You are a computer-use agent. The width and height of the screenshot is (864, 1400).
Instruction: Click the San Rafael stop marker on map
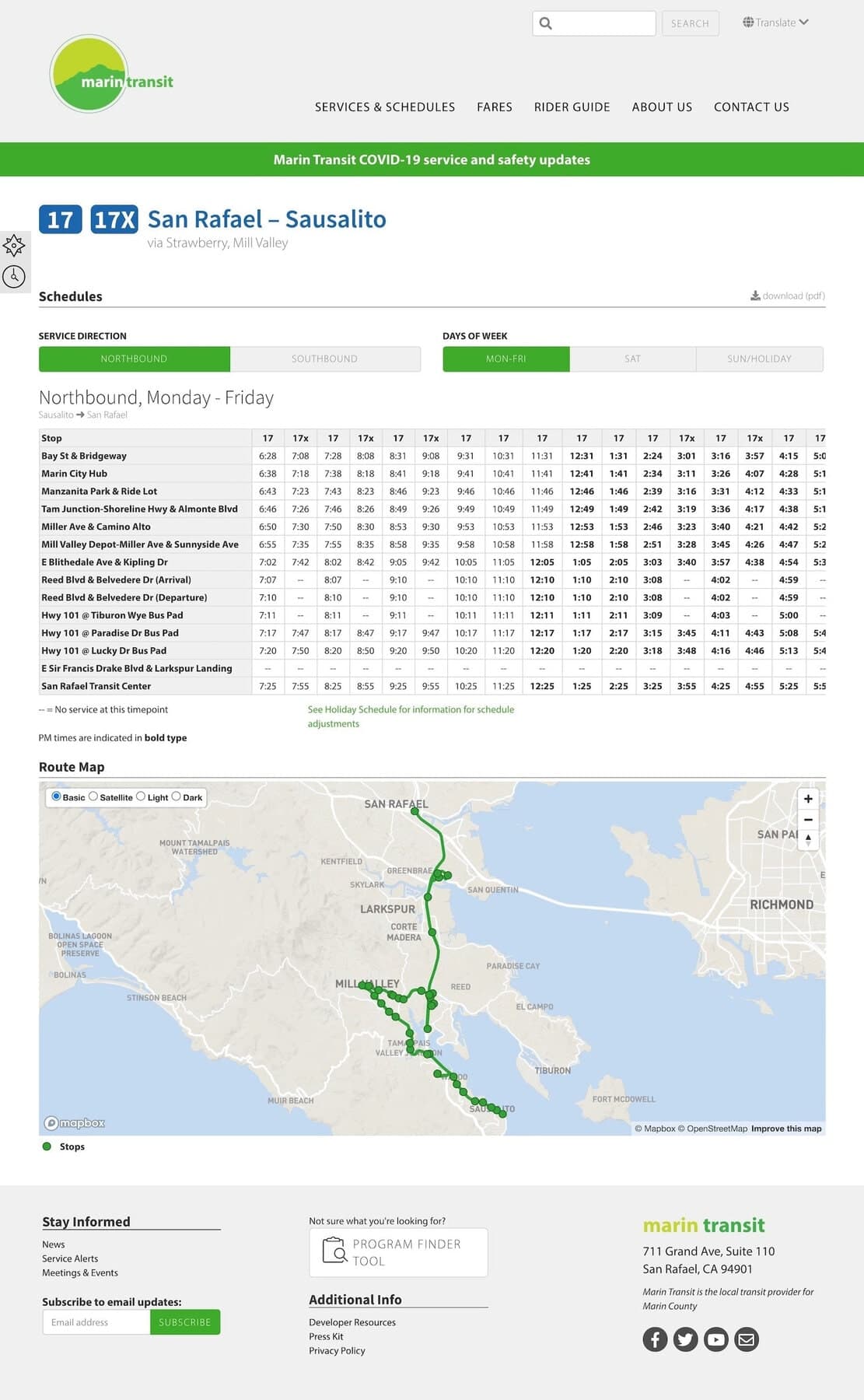415,811
